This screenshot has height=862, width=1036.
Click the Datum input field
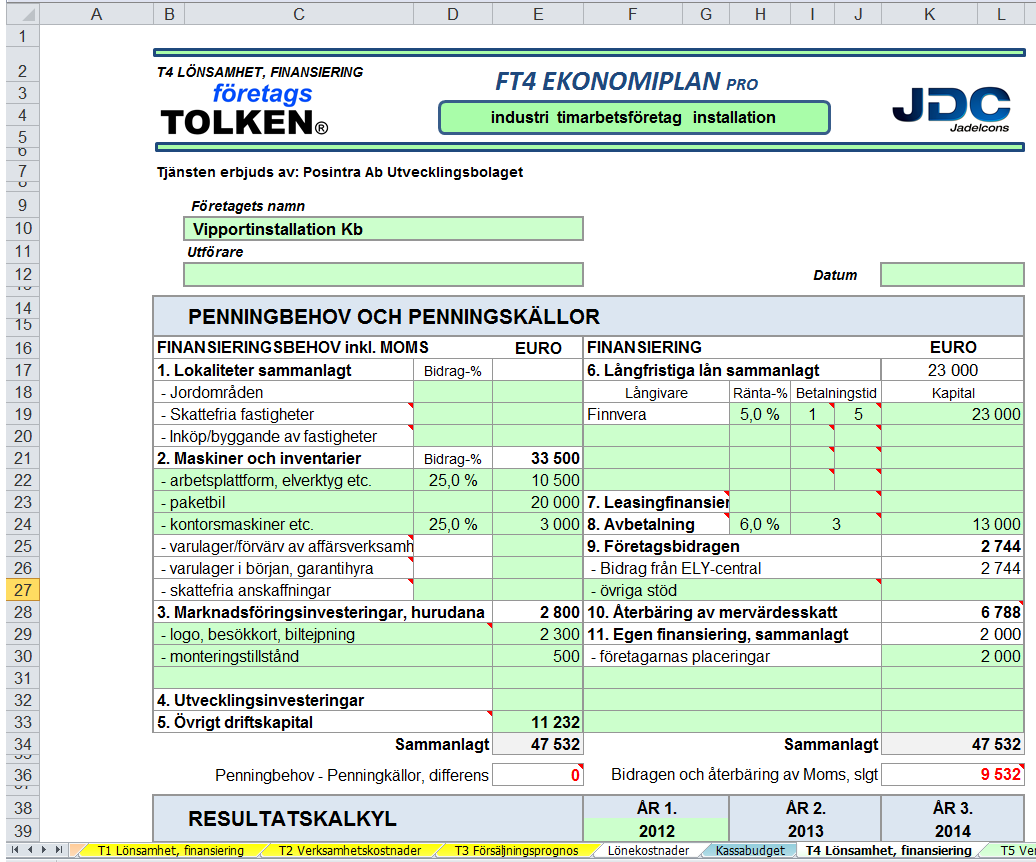click(x=952, y=274)
